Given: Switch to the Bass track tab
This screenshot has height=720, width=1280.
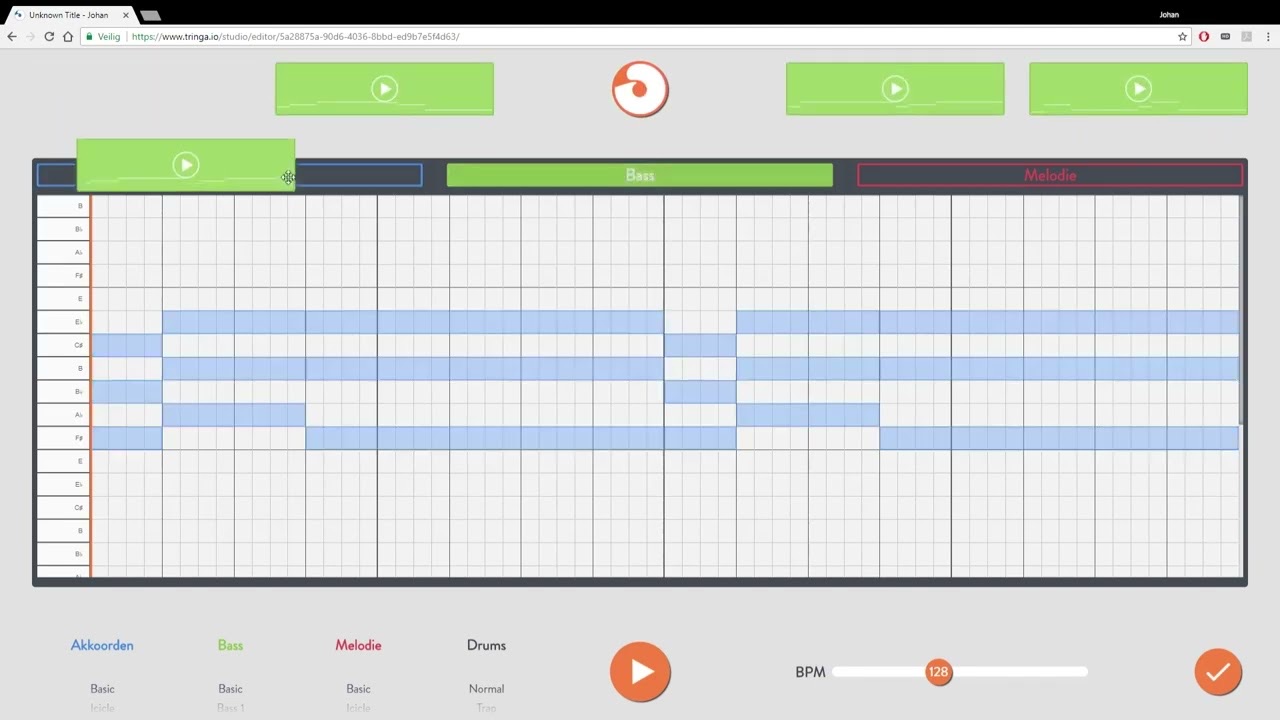Looking at the screenshot, I should [640, 175].
